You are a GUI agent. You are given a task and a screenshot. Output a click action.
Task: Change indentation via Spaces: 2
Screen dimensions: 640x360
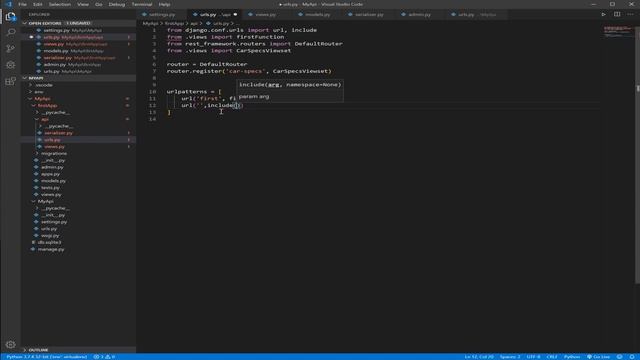(510, 357)
